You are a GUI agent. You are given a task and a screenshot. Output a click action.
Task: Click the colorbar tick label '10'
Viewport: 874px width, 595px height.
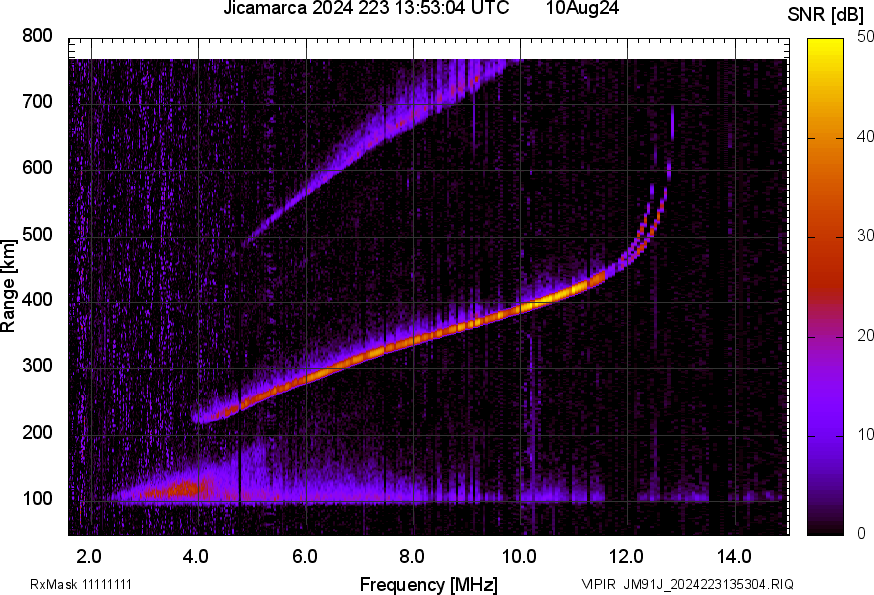click(865, 434)
